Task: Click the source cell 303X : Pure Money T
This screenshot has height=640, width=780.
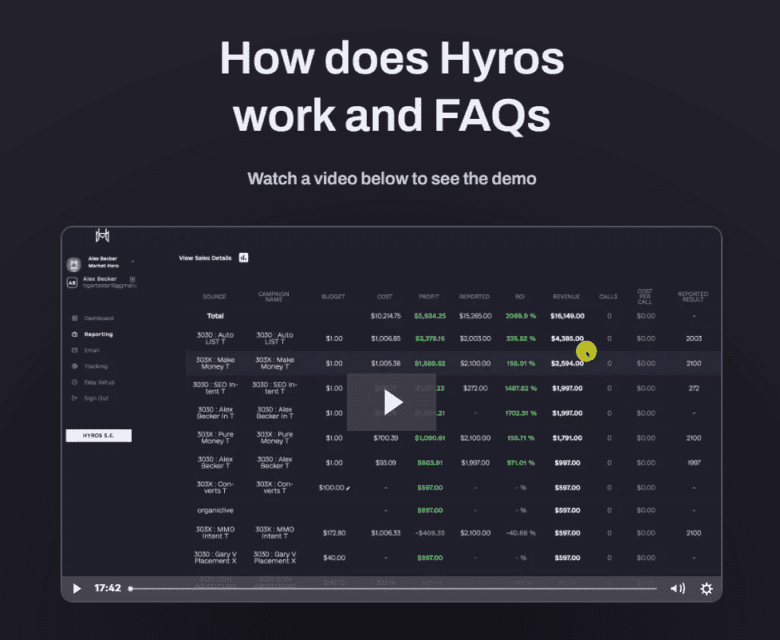Action: pos(215,438)
